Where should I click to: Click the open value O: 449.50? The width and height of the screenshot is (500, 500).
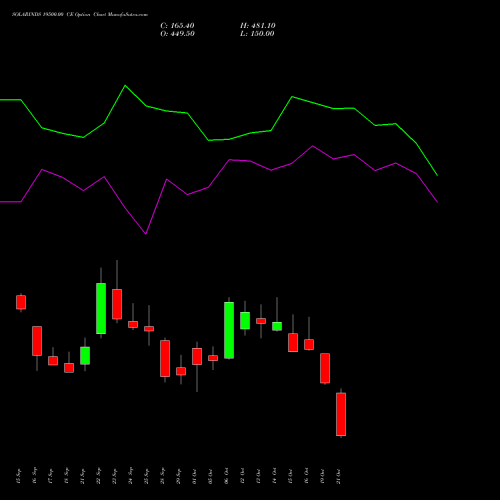[x=177, y=34]
